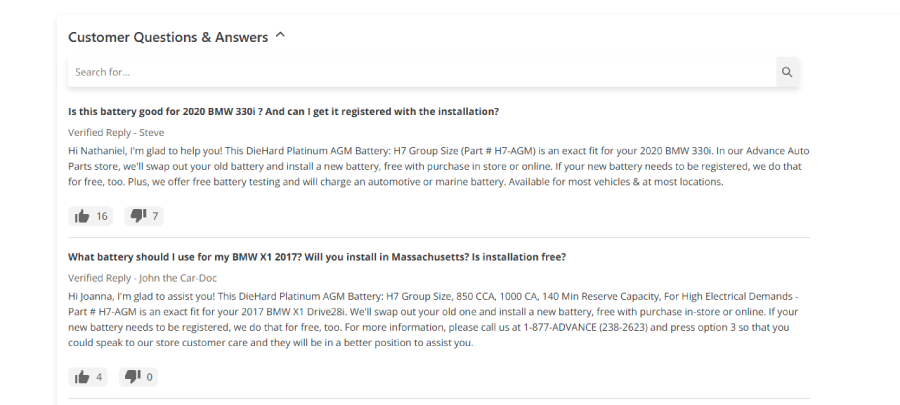Click the Search for... input field
This screenshot has height=405, width=900.
point(422,72)
